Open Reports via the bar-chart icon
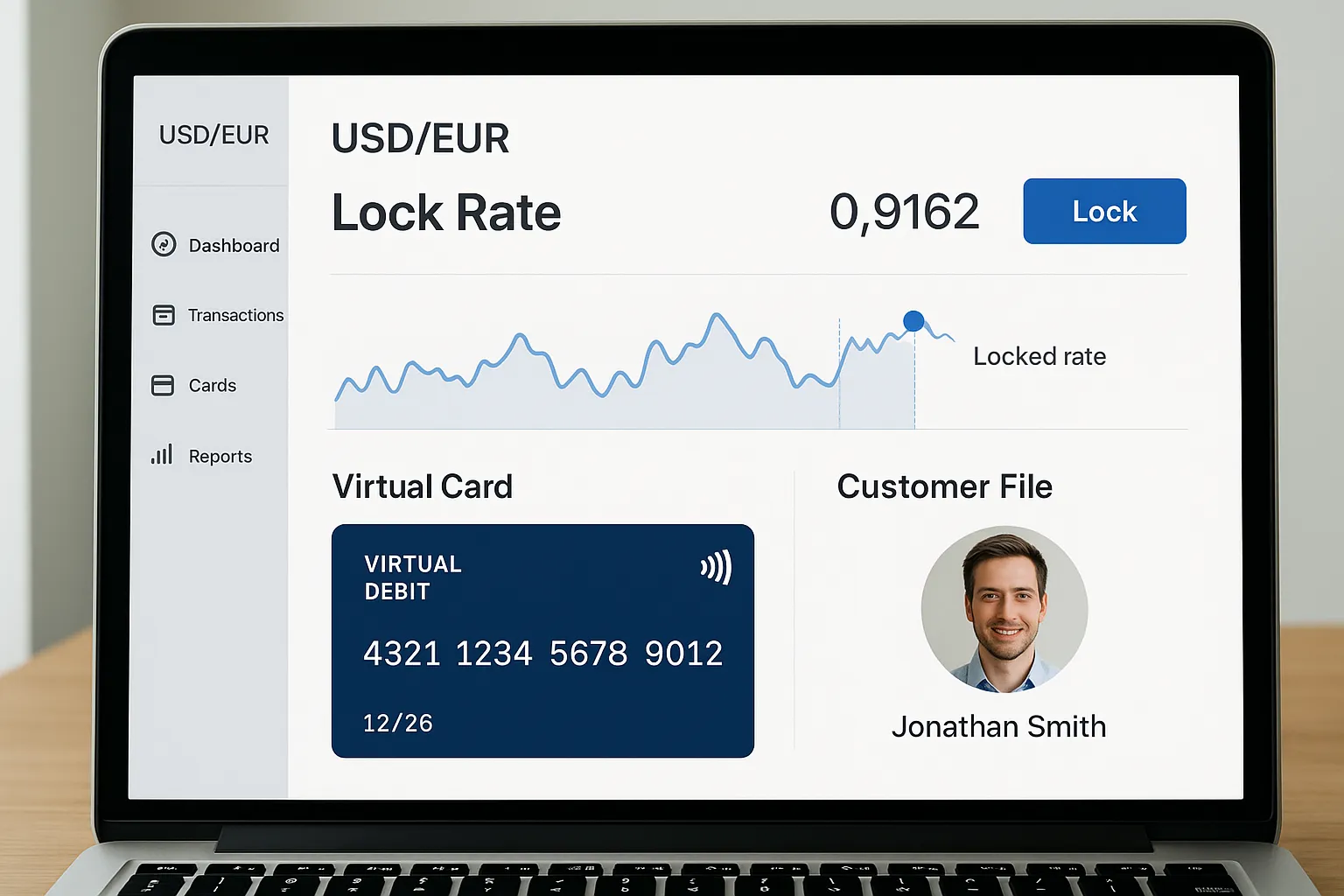The height and width of the screenshot is (896, 1344). (162, 455)
